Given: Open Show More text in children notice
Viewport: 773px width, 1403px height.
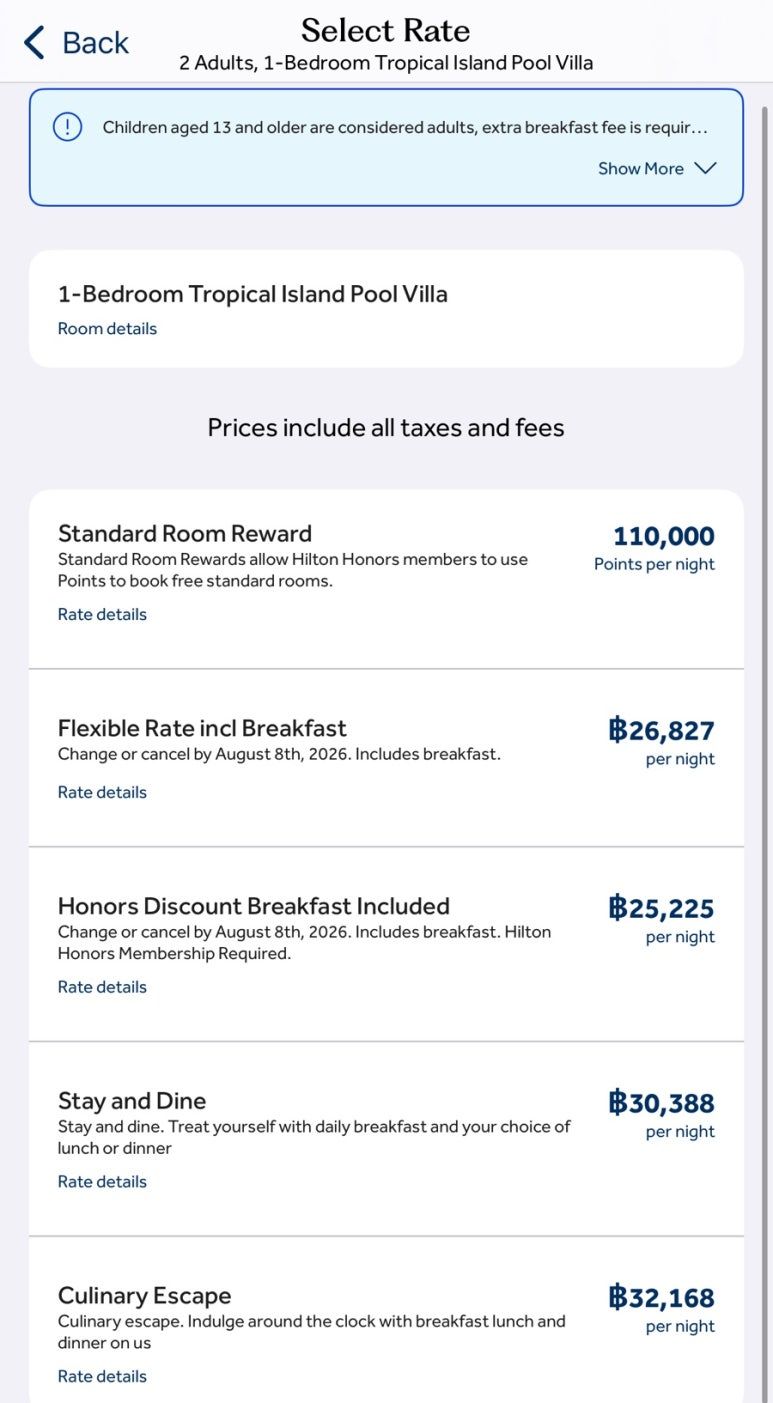Looking at the screenshot, I should [x=641, y=168].
